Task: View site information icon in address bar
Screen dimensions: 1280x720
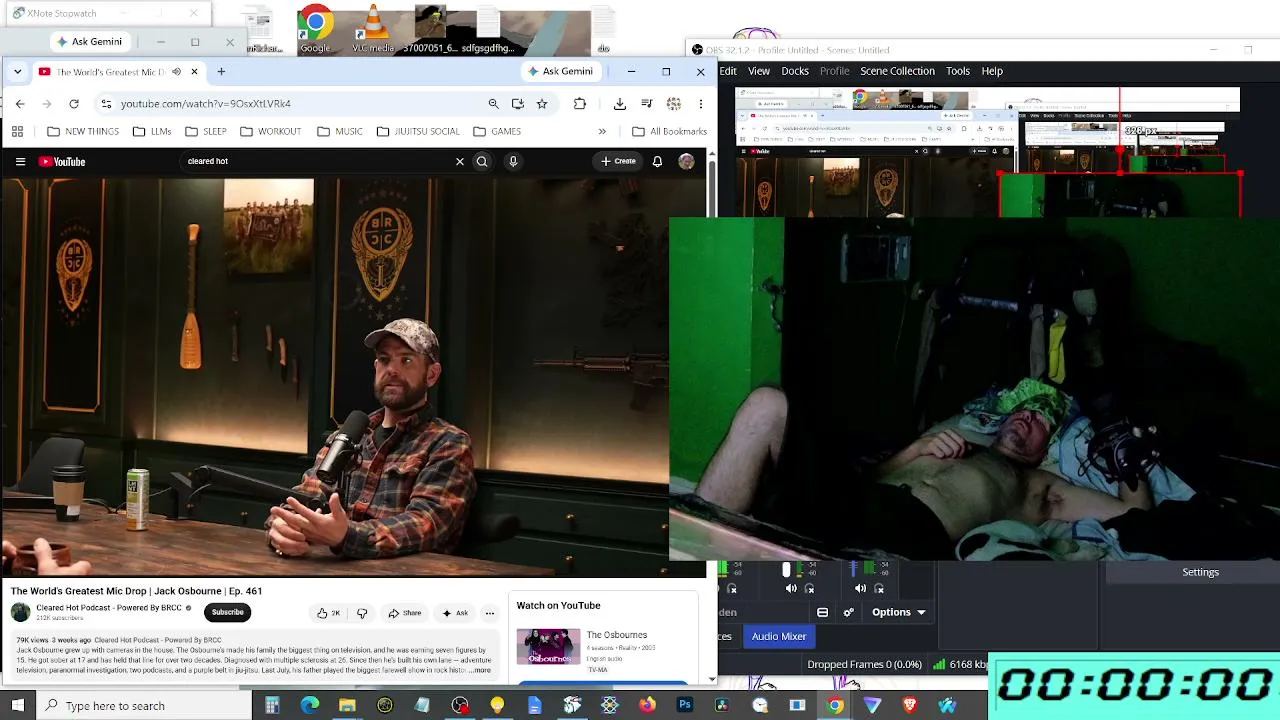Action: (x=106, y=104)
